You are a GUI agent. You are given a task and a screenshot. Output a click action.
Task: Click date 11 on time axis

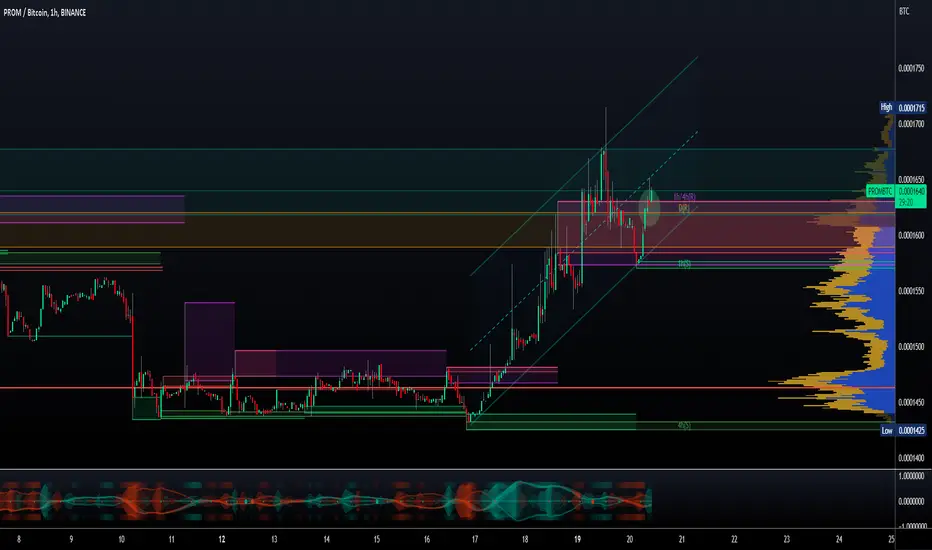pyautogui.click(x=171, y=540)
